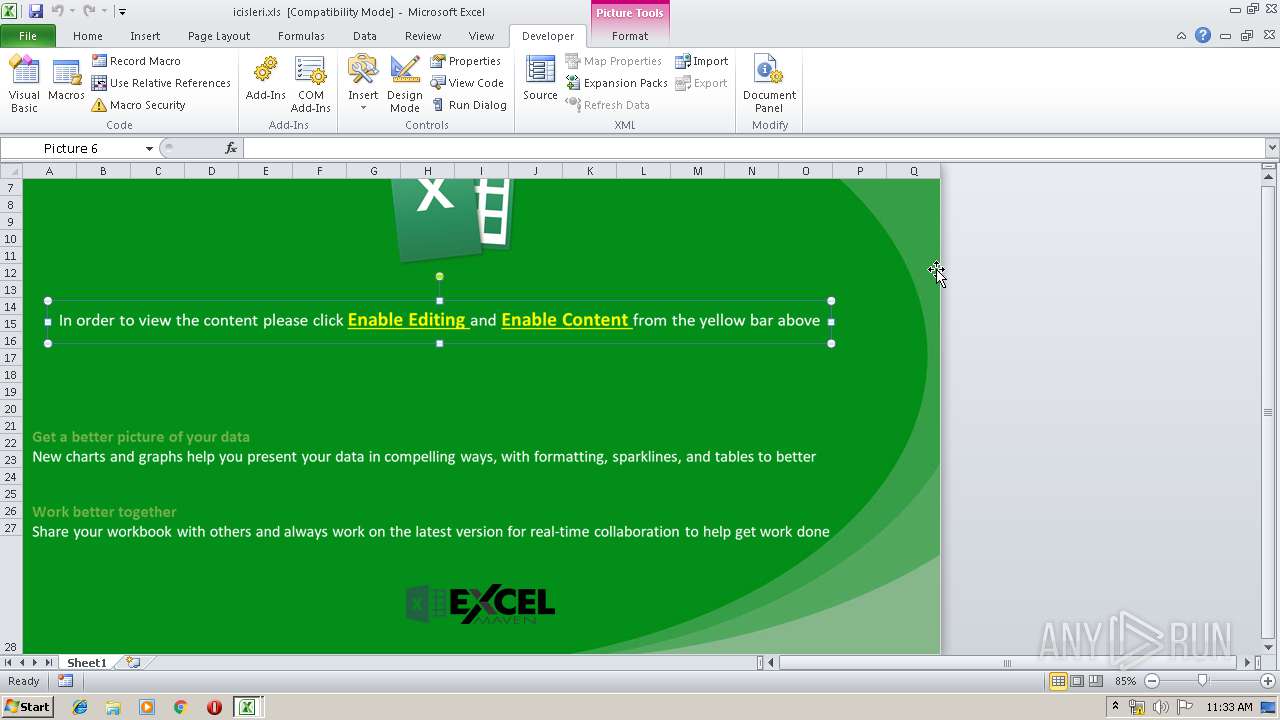This screenshot has width=1280, height=720.
Task: Show hidden system tray icons
Action: pyautogui.click(x=1115, y=707)
